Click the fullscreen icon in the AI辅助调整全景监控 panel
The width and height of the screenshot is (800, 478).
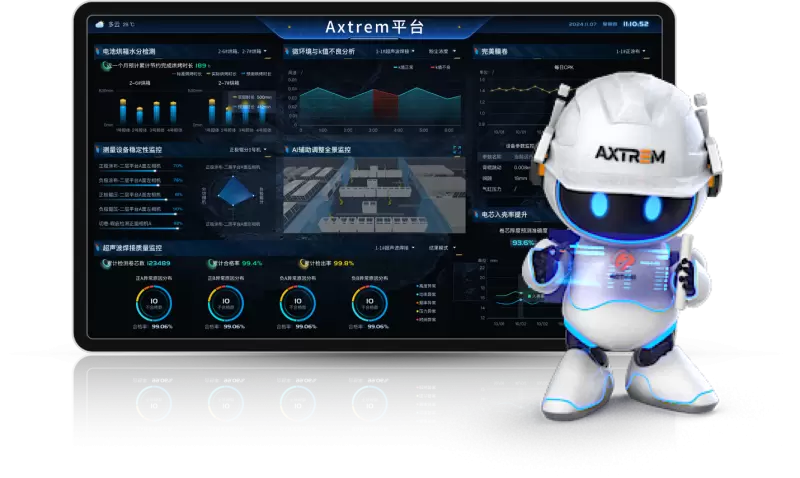[x=457, y=150]
